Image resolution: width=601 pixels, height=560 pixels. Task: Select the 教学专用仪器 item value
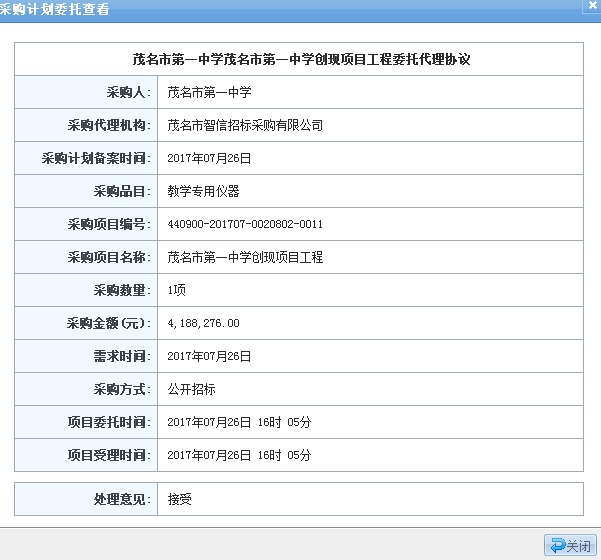coord(203,191)
